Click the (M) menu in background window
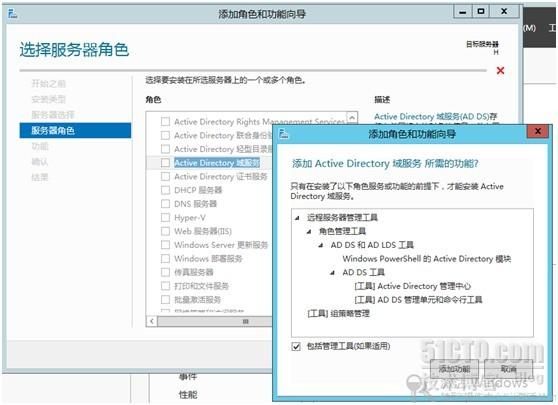 tap(529, 28)
